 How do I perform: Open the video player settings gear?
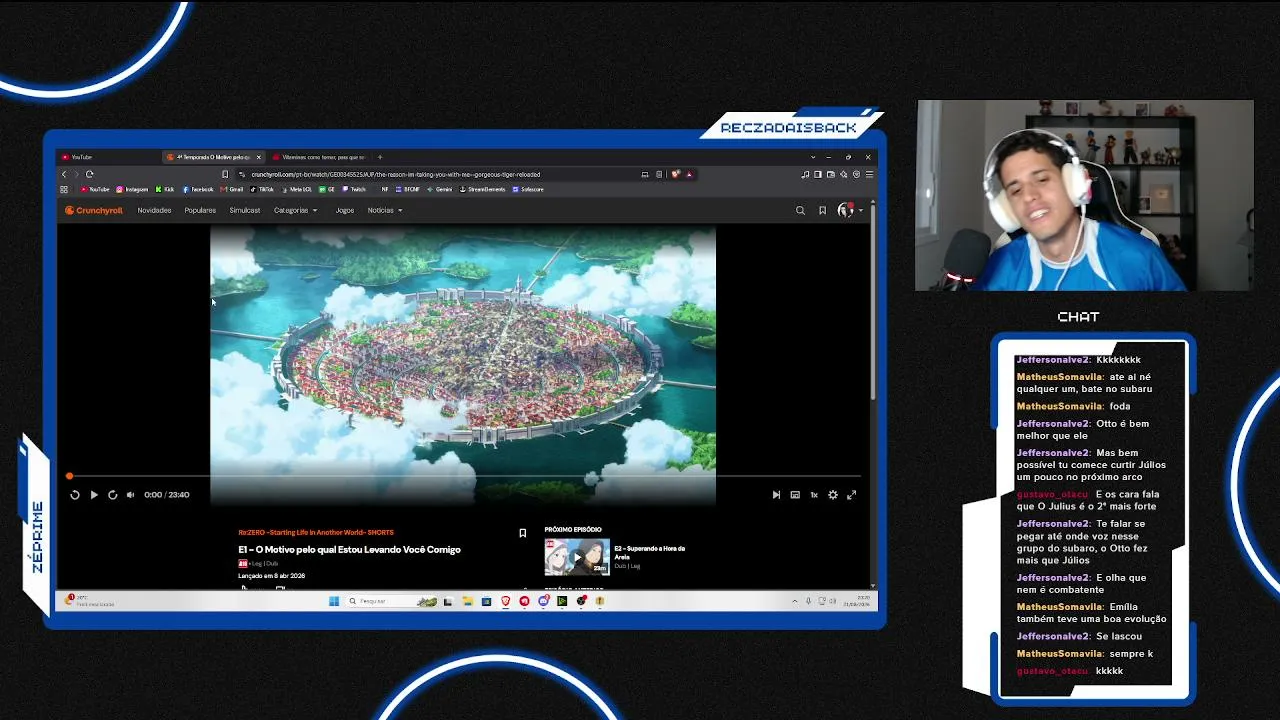[x=832, y=495]
